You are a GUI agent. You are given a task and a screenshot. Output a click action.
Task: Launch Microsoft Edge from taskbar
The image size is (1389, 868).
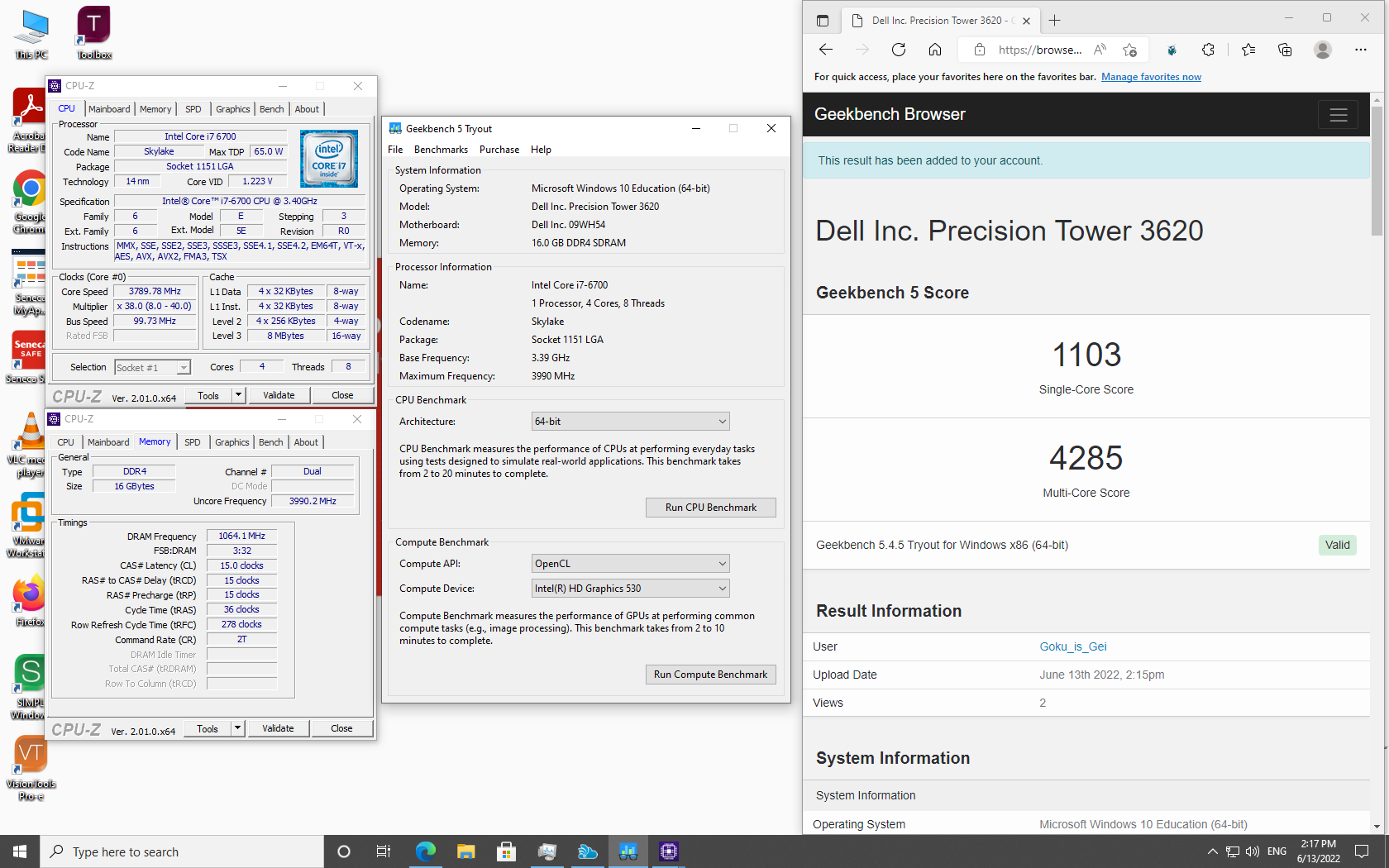[x=426, y=851]
